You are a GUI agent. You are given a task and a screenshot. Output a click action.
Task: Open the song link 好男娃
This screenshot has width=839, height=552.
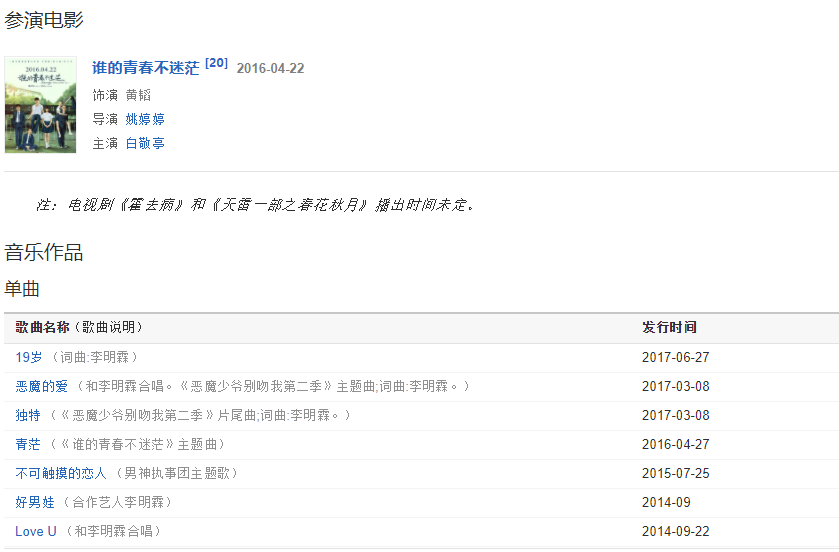pos(35,502)
